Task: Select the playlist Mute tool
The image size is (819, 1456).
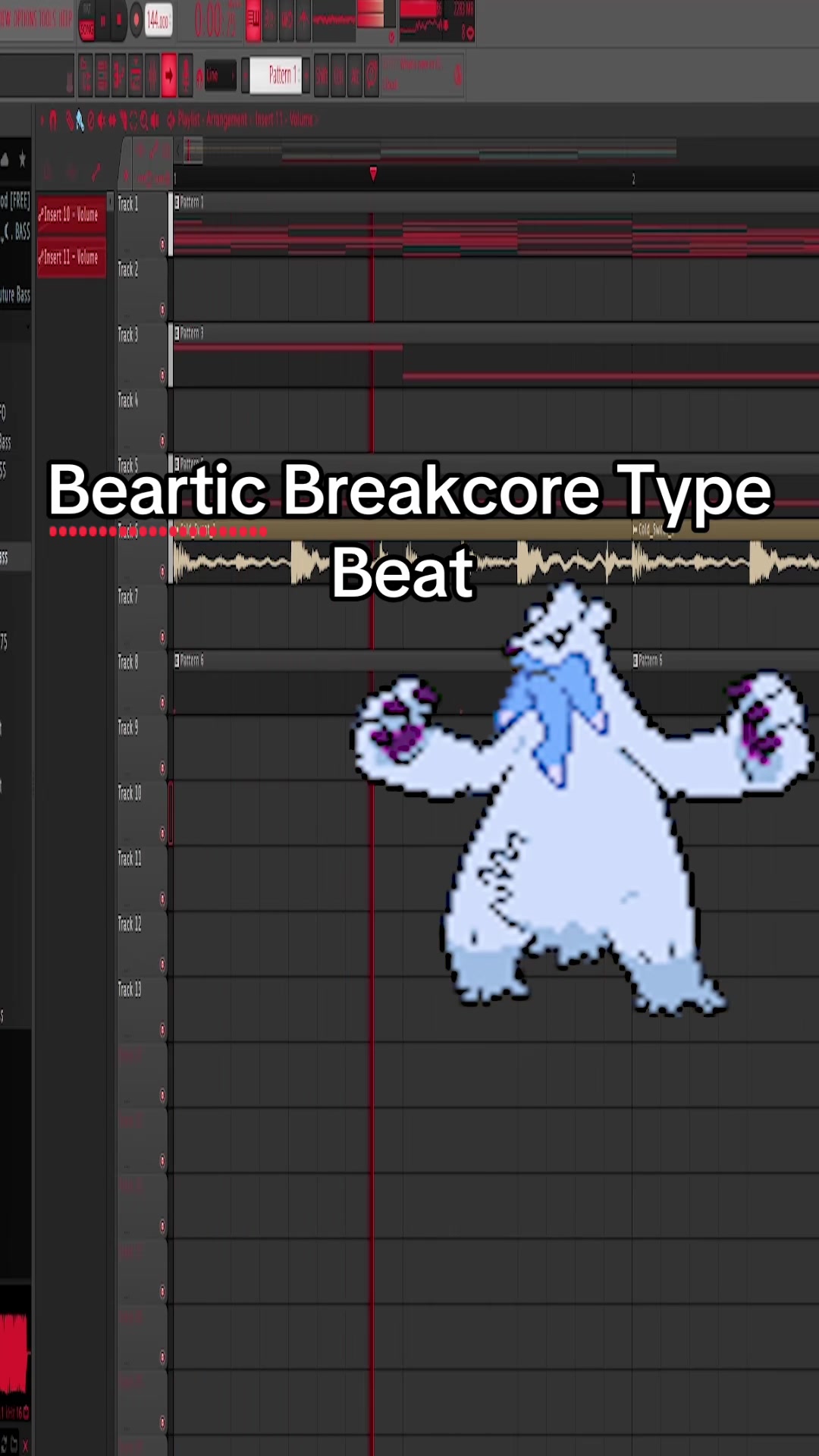Action: click(x=101, y=121)
